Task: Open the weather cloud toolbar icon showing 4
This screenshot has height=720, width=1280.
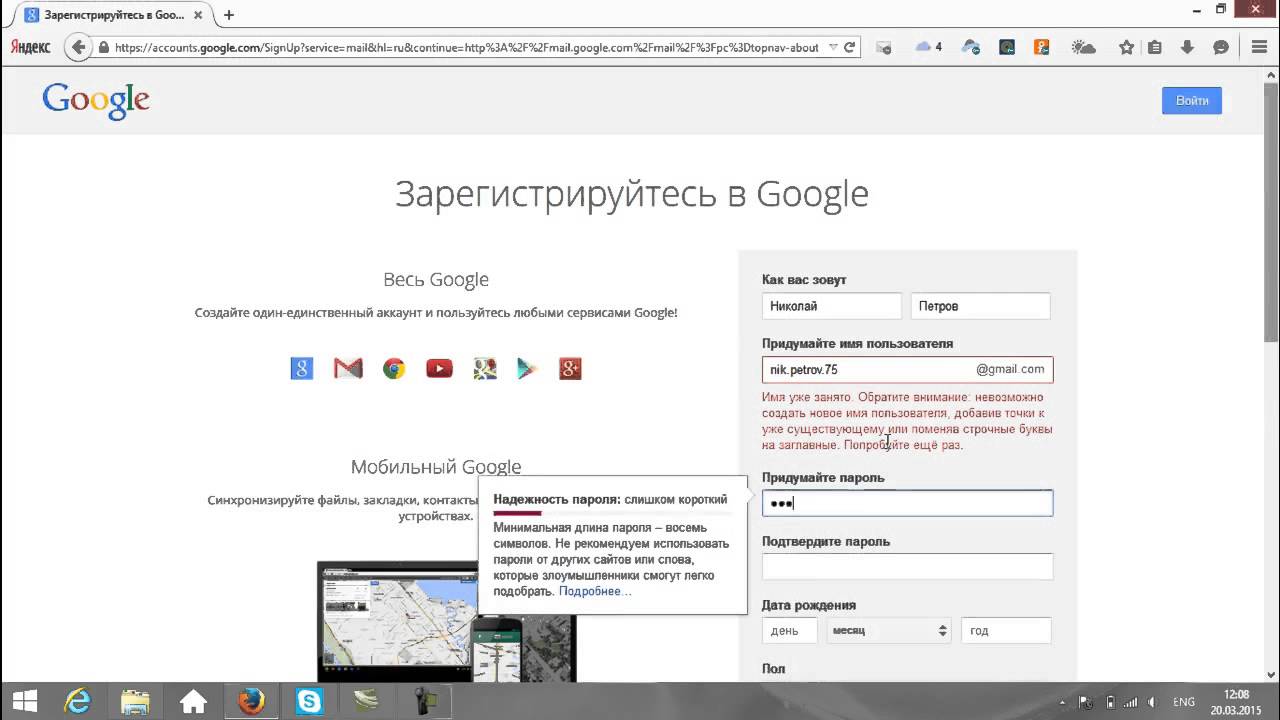Action: pyautogui.click(x=928, y=47)
